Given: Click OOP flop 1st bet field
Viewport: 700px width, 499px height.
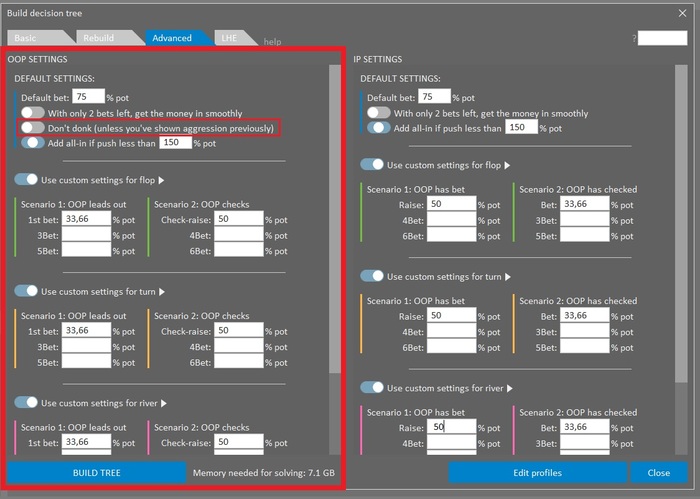Looking at the screenshot, I should [86, 219].
